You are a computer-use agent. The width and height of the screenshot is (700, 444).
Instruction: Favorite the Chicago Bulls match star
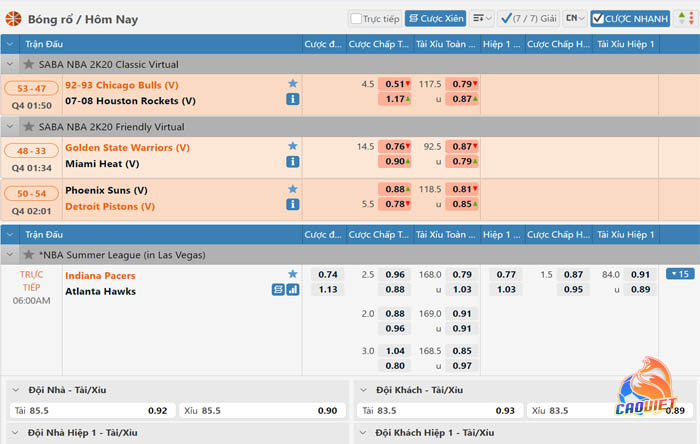tap(292, 83)
